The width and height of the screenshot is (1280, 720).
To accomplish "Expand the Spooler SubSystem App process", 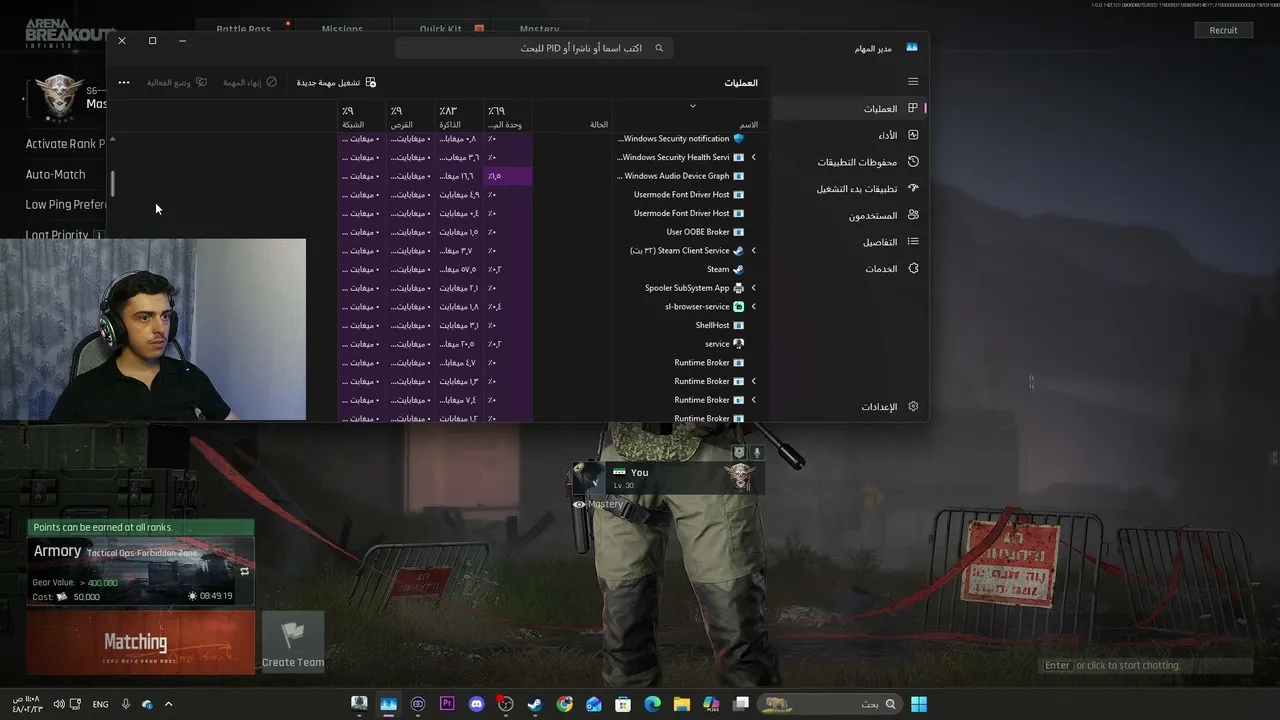I will click(754, 288).
